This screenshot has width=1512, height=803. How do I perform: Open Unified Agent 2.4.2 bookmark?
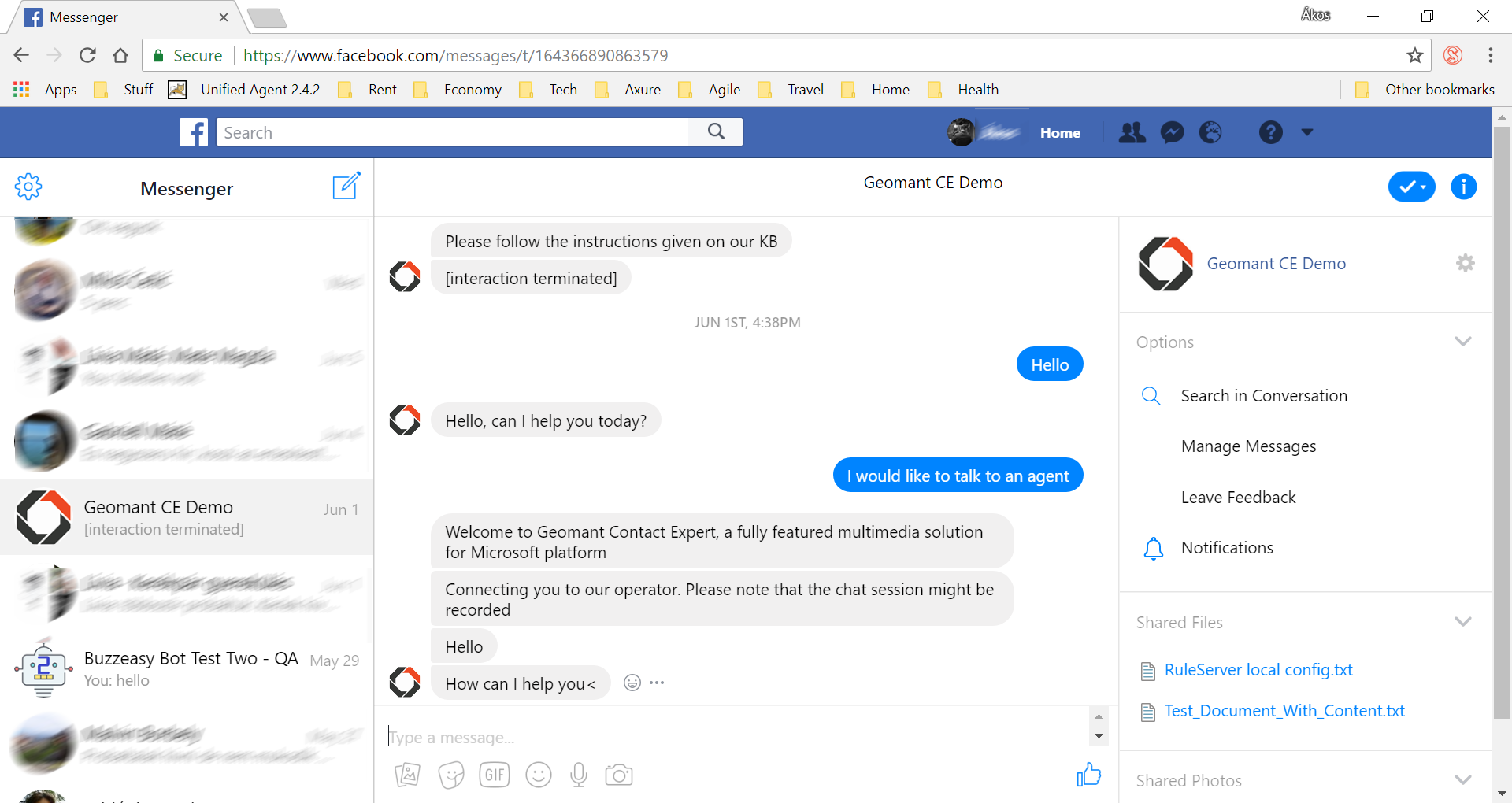point(245,90)
